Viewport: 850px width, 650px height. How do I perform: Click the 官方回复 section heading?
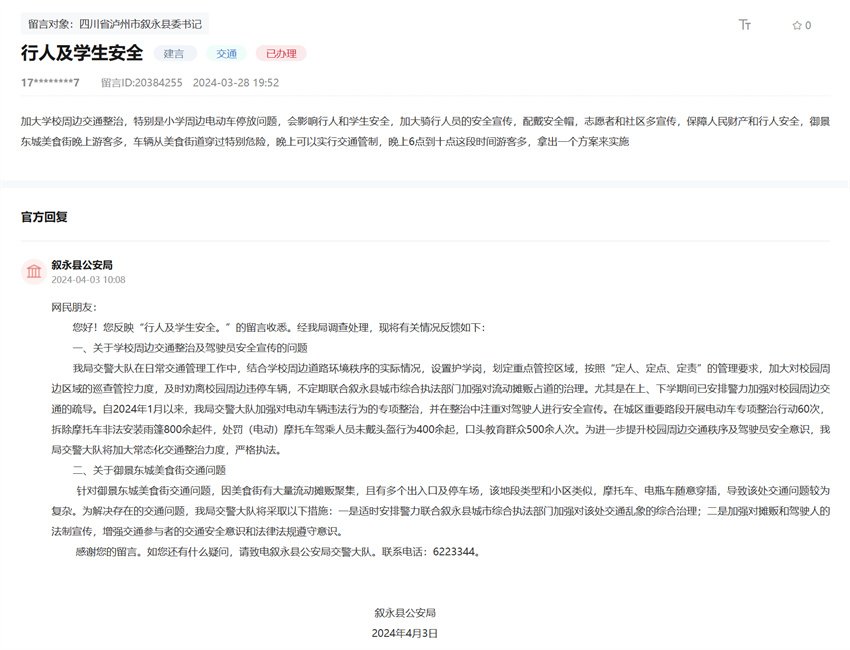point(45,216)
